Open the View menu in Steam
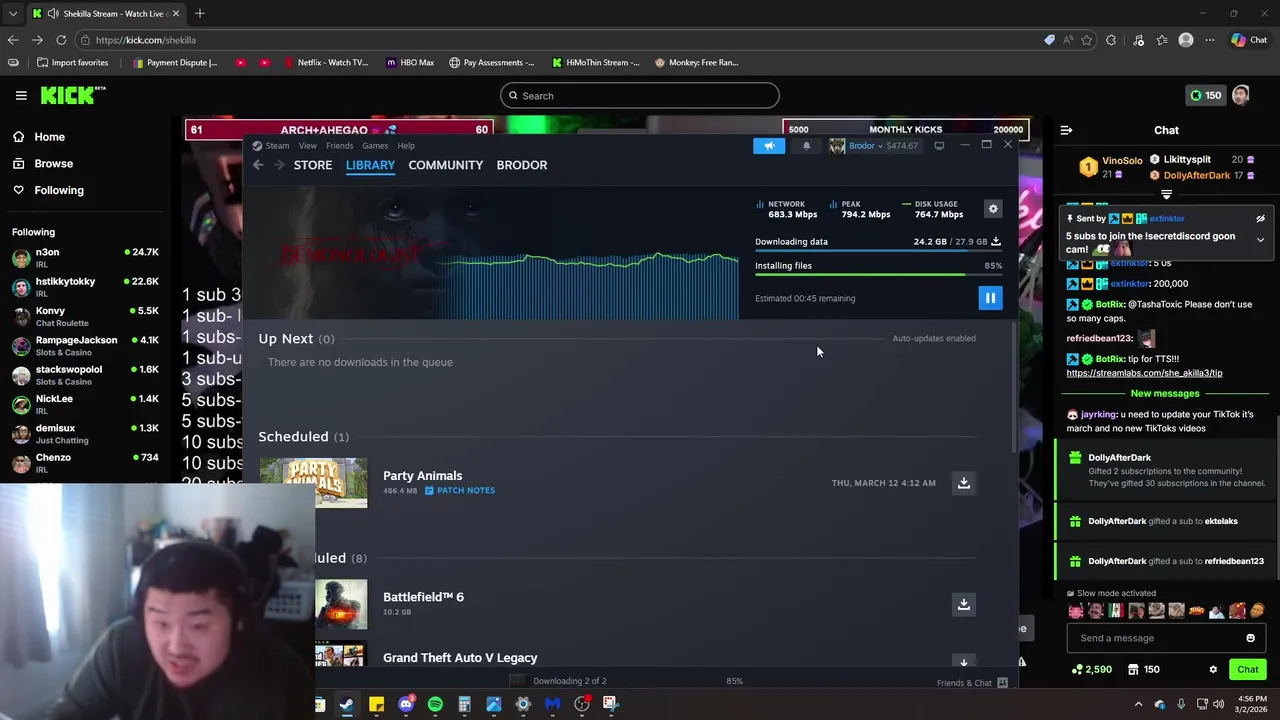 pos(307,146)
